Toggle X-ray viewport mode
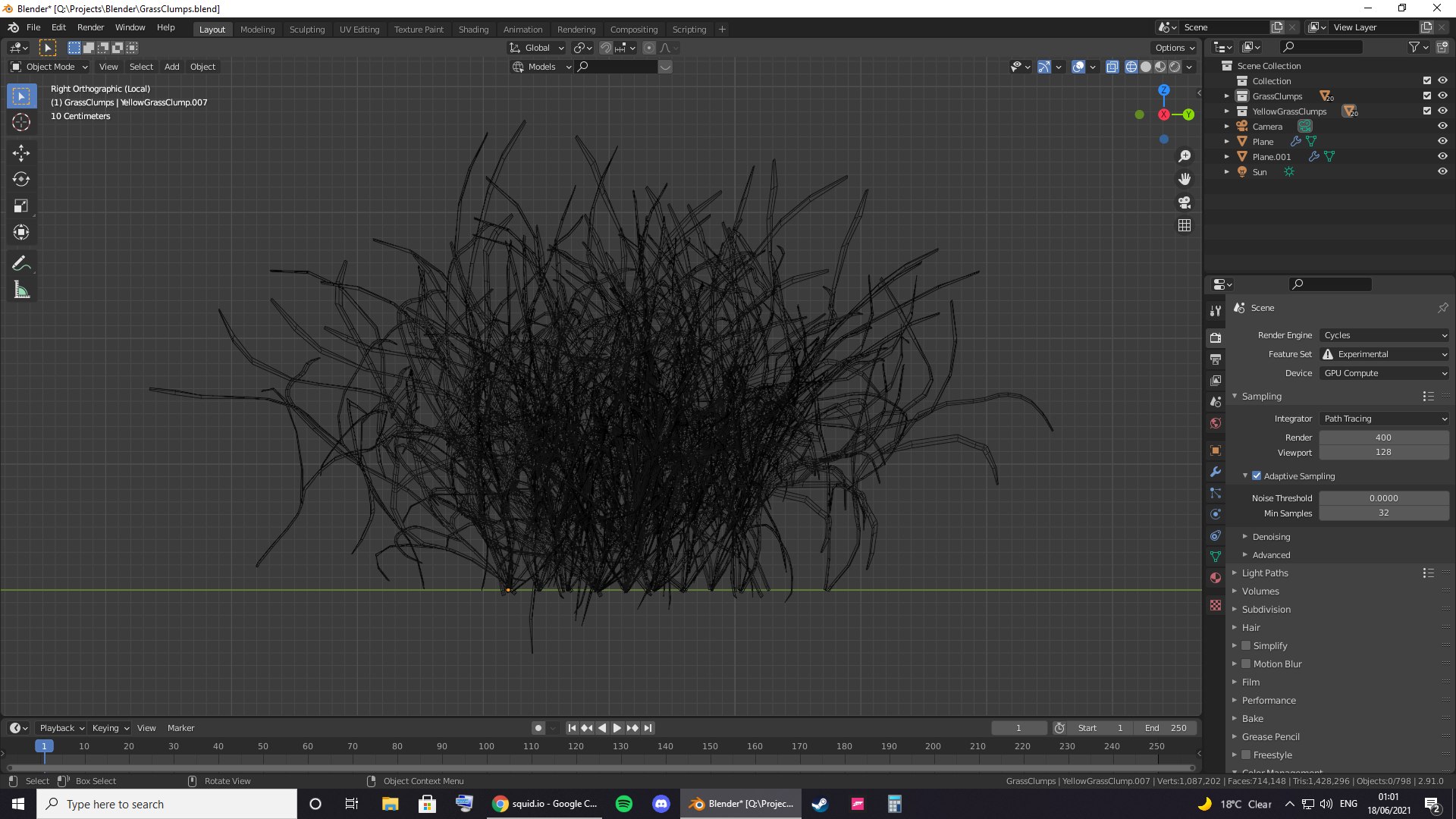Viewport: 1456px width, 819px height. (x=1112, y=67)
